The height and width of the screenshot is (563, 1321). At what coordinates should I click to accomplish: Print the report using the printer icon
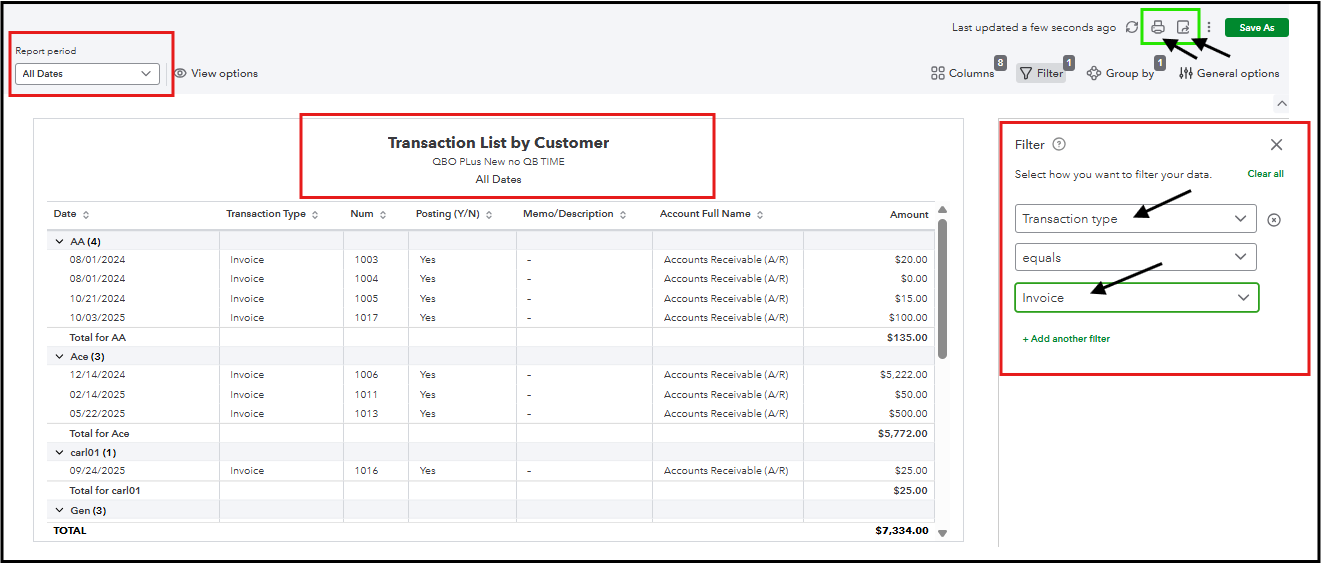[1158, 28]
